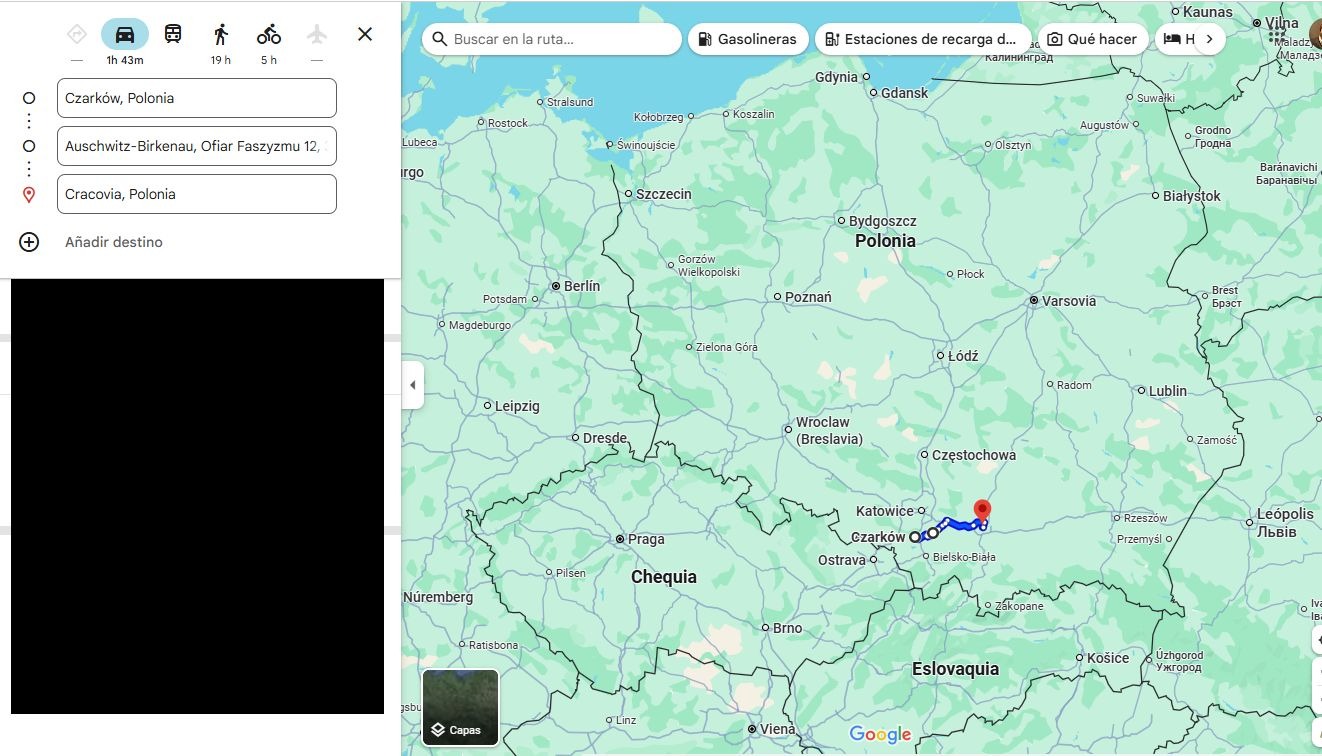Collapse the side panel arrow

[413, 385]
